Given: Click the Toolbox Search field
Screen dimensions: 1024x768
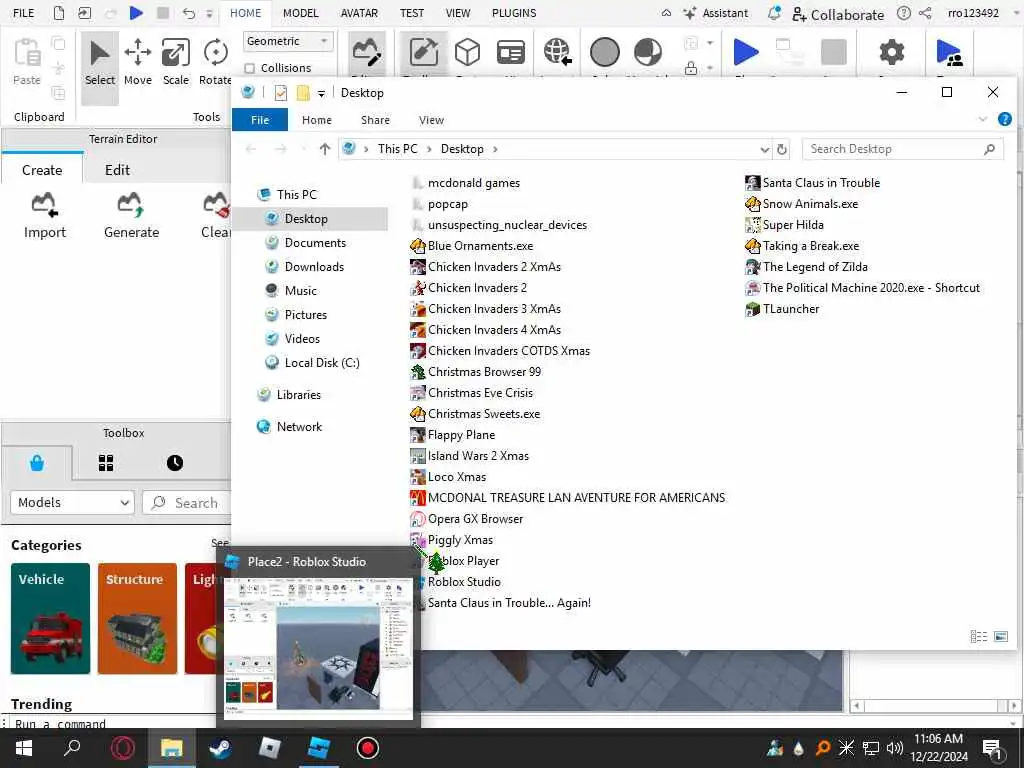Looking at the screenshot, I should pos(187,503).
